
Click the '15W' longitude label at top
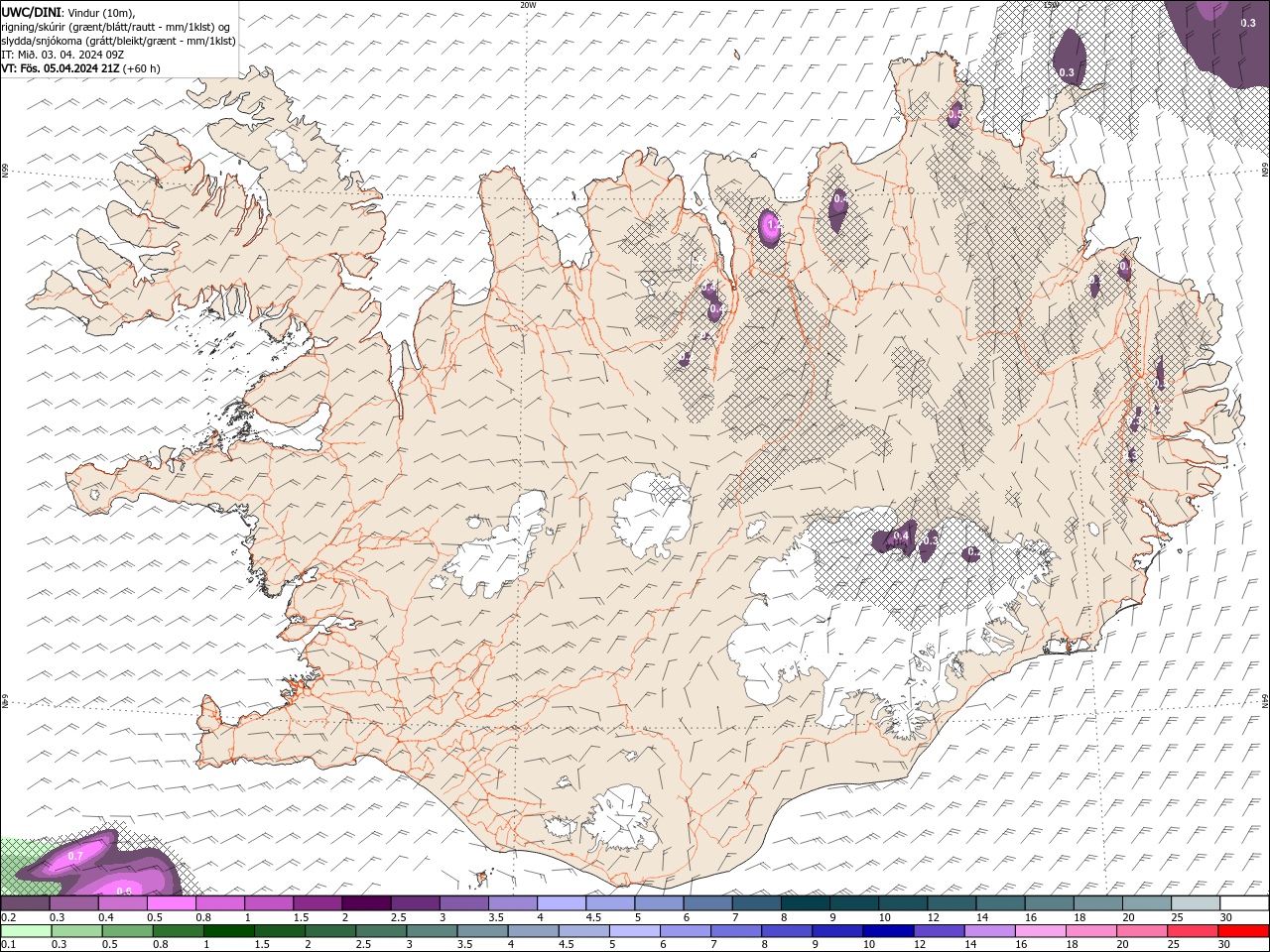pyautogui.click(x=1051, y=5)
